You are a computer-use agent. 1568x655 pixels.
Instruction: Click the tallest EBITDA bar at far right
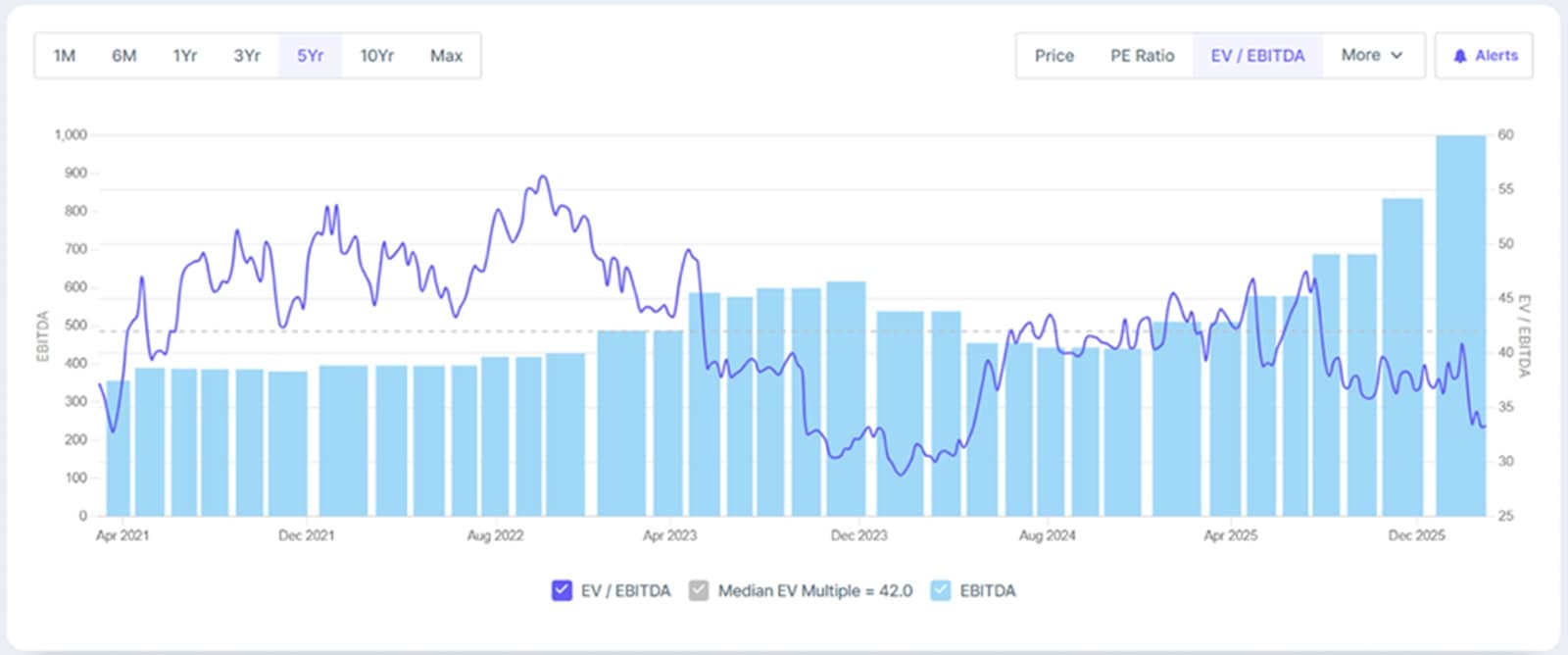click(1460, 324)
